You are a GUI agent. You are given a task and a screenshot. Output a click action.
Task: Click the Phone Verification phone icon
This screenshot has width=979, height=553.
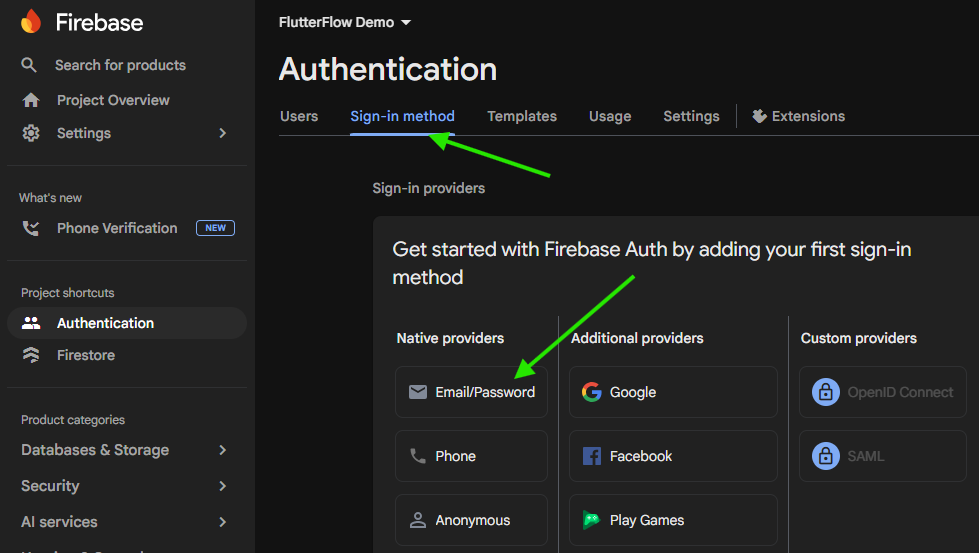[x=31, y=228]
